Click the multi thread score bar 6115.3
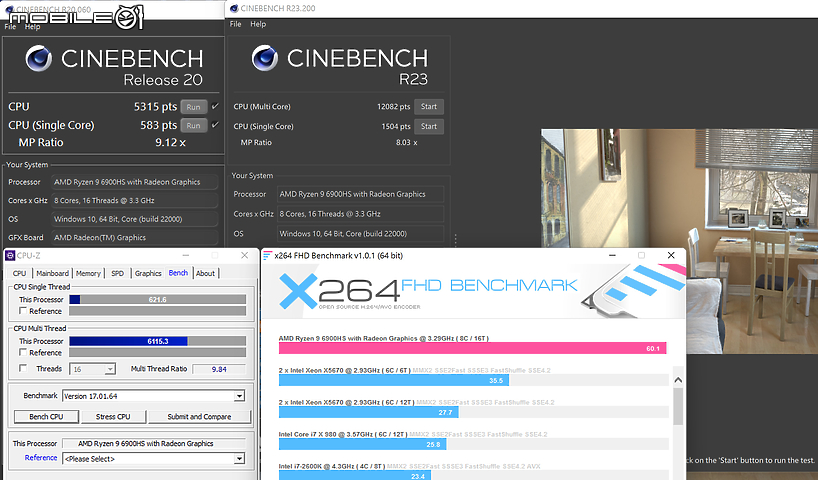 point(158,341)
